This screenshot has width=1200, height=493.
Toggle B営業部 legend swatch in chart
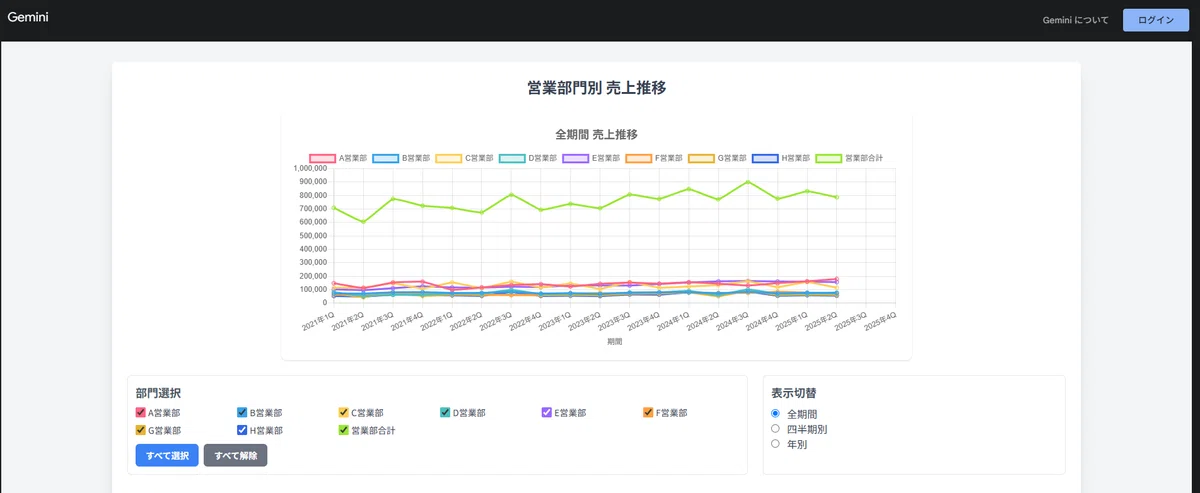[385, 158]
